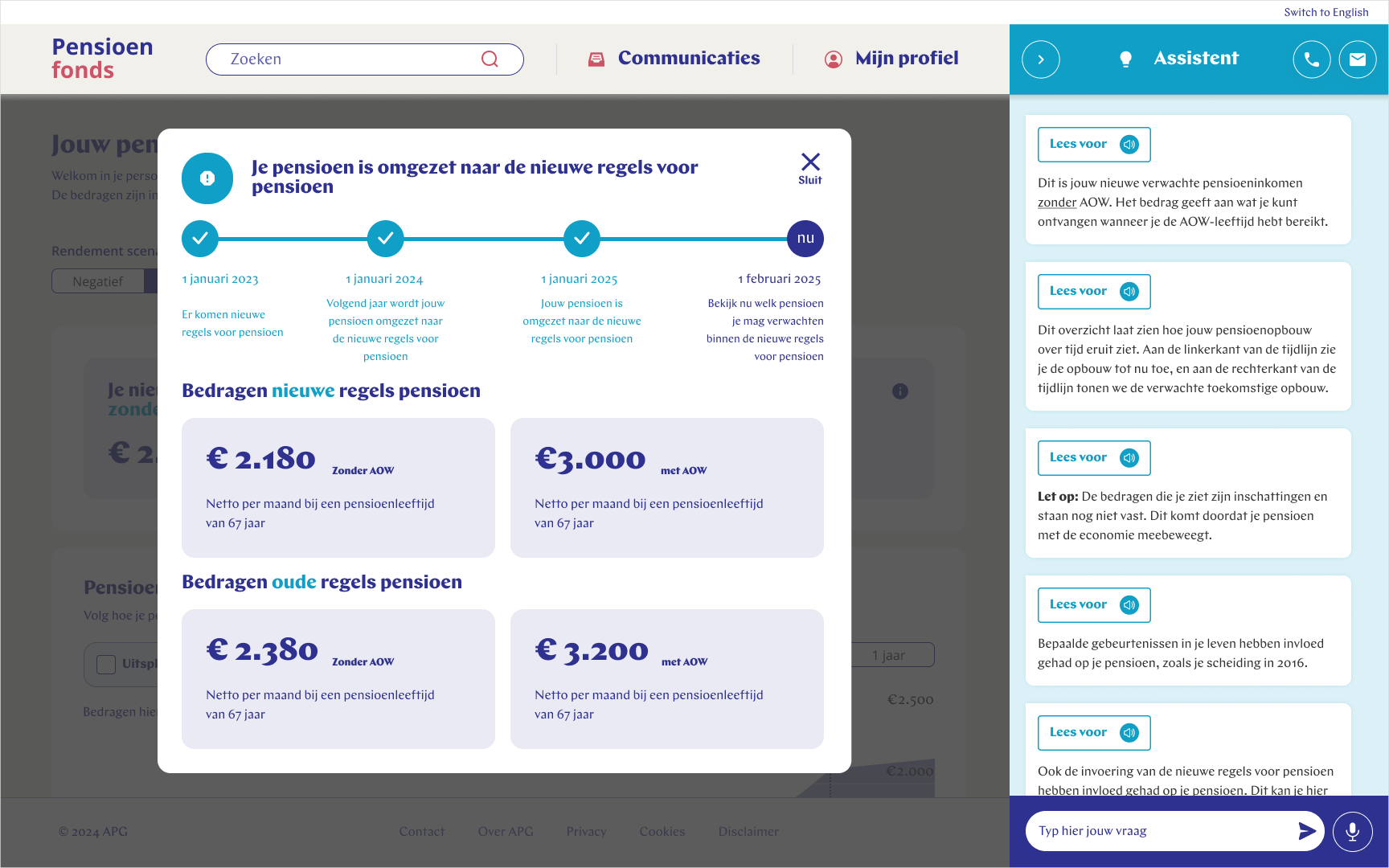Image resolution: width=1389 pixels, height=868 pixels.
Task: Activate microphone voice input
Action: click(1353, 831)
